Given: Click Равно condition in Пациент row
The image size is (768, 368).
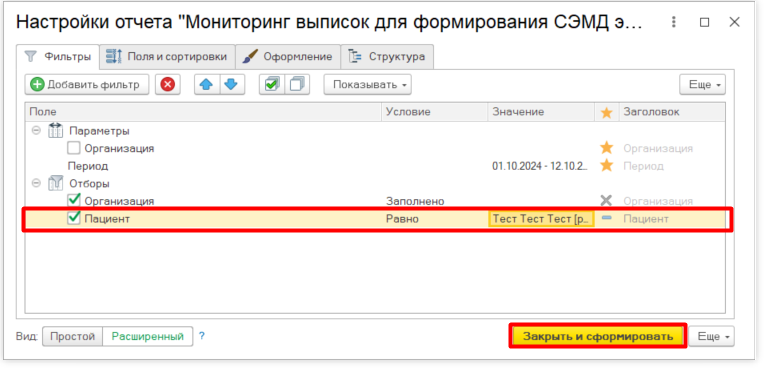Looking at the screenshot, I should tap(402, 219).
